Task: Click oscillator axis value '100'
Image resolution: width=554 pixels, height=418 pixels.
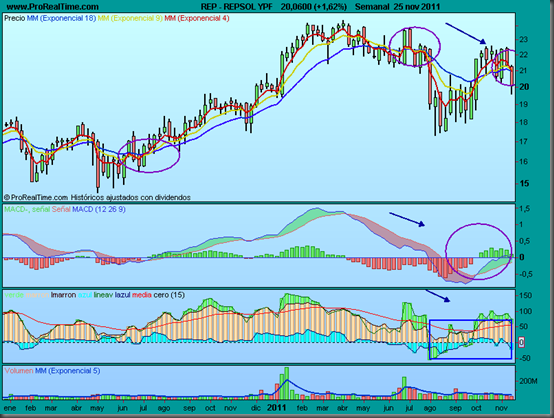Action: pyautogui.click(x=525, y=311)
